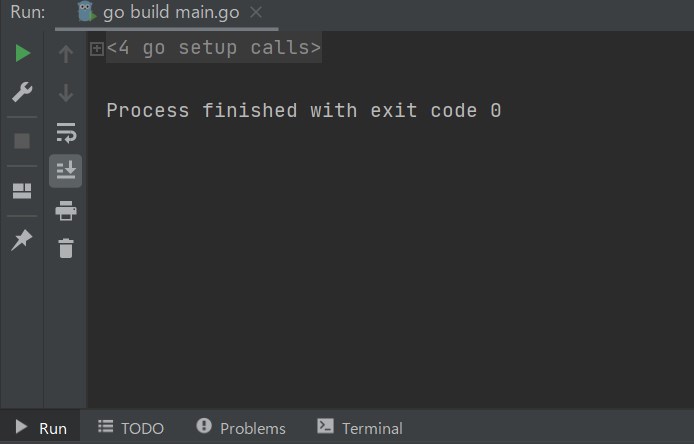Pin the run tab with pin icon
The image size is (694, 444).
coord(22,240)
